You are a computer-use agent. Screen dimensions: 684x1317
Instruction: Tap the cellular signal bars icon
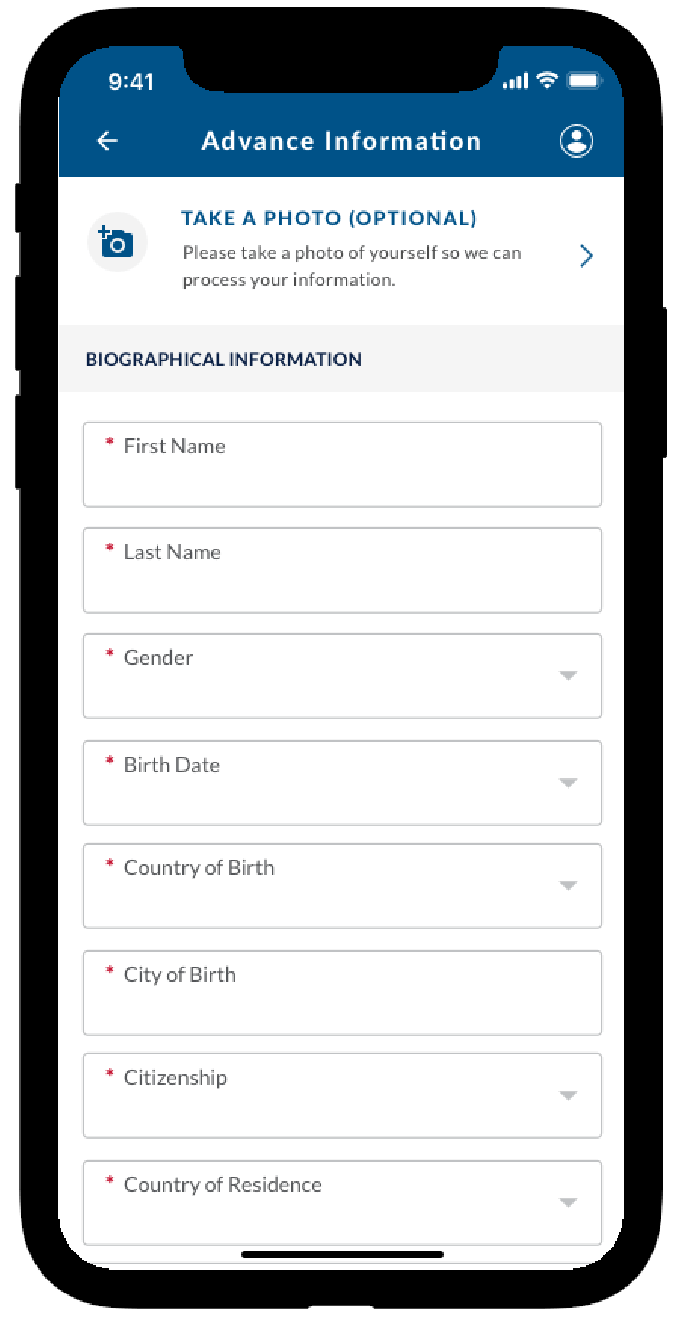[x=515, y=81]
